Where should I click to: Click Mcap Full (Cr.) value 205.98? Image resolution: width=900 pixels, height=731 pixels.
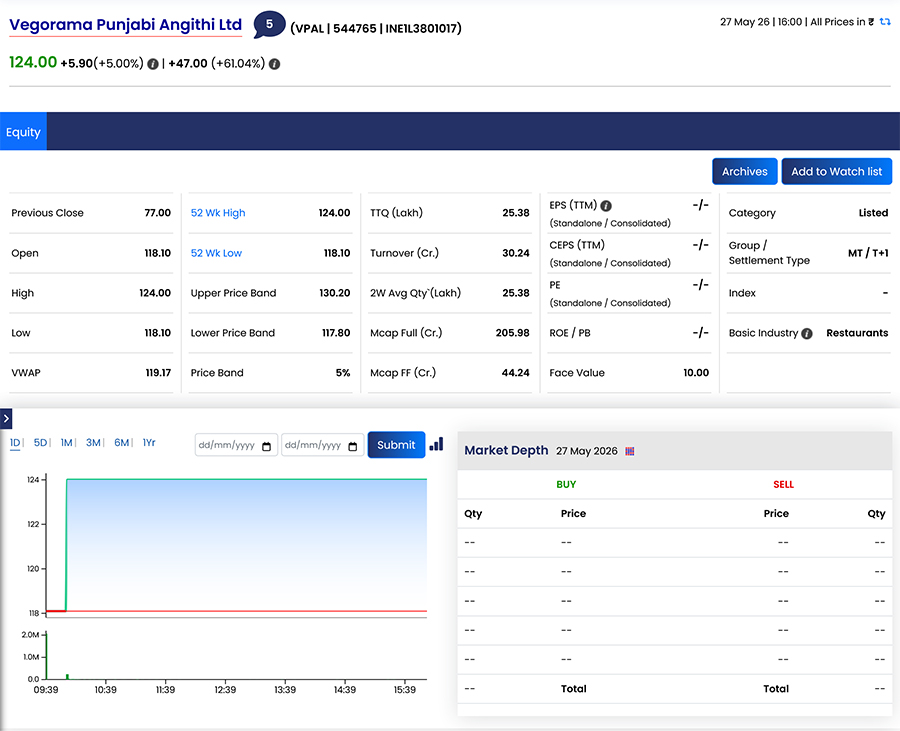(513, 333)
